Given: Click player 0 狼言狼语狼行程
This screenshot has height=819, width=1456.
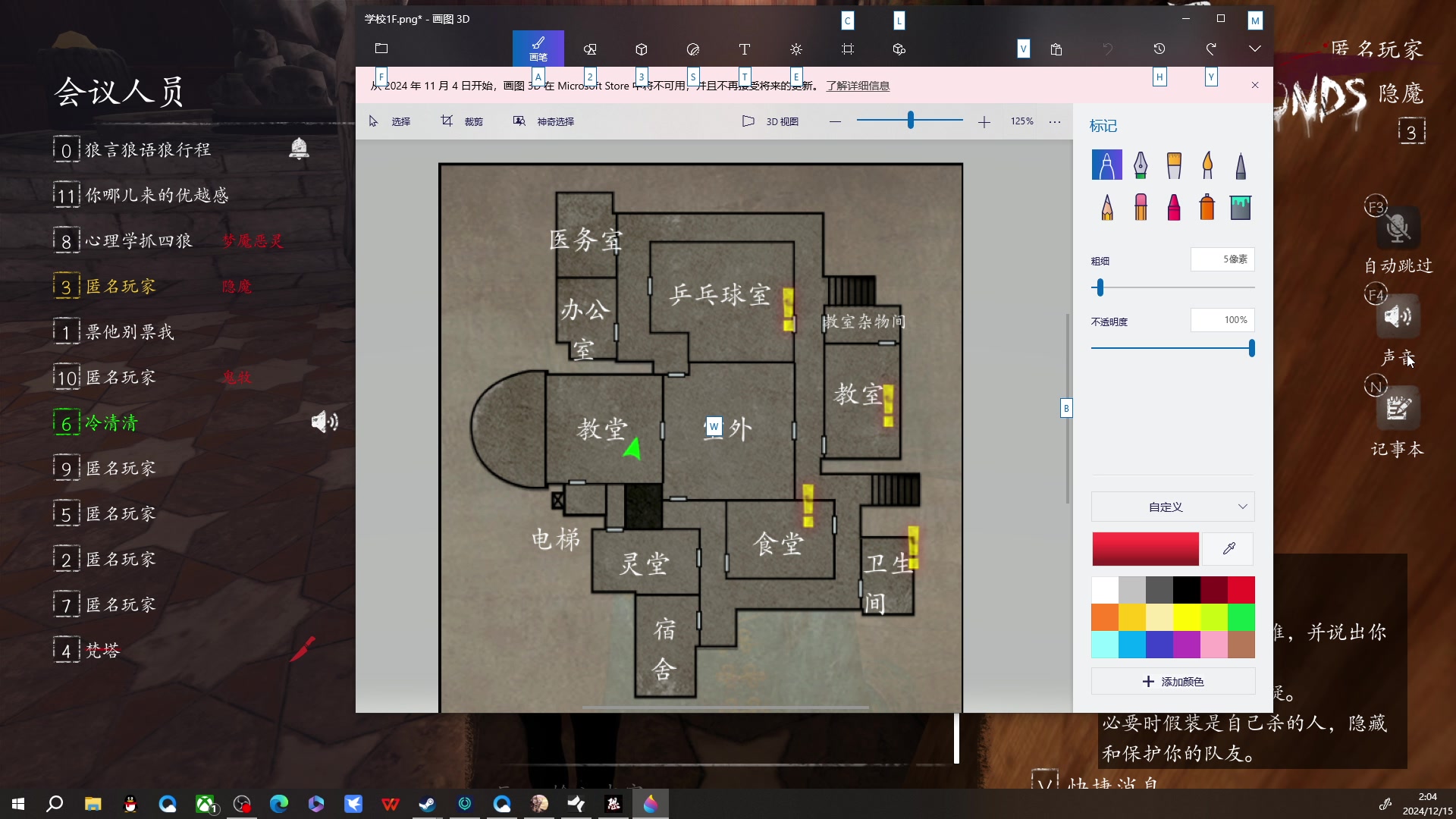Looking at the screenshot, I should [148, 149].
